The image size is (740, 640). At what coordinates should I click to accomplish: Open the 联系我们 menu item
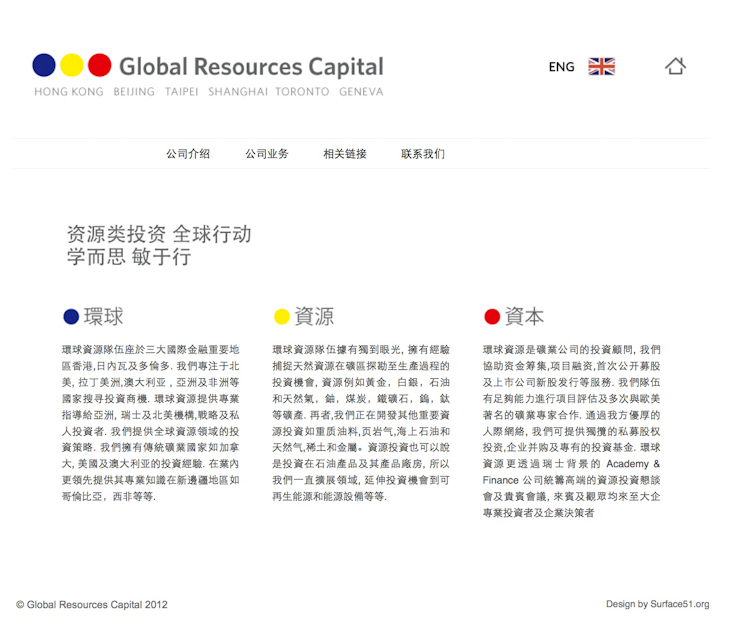pos(423,154)
